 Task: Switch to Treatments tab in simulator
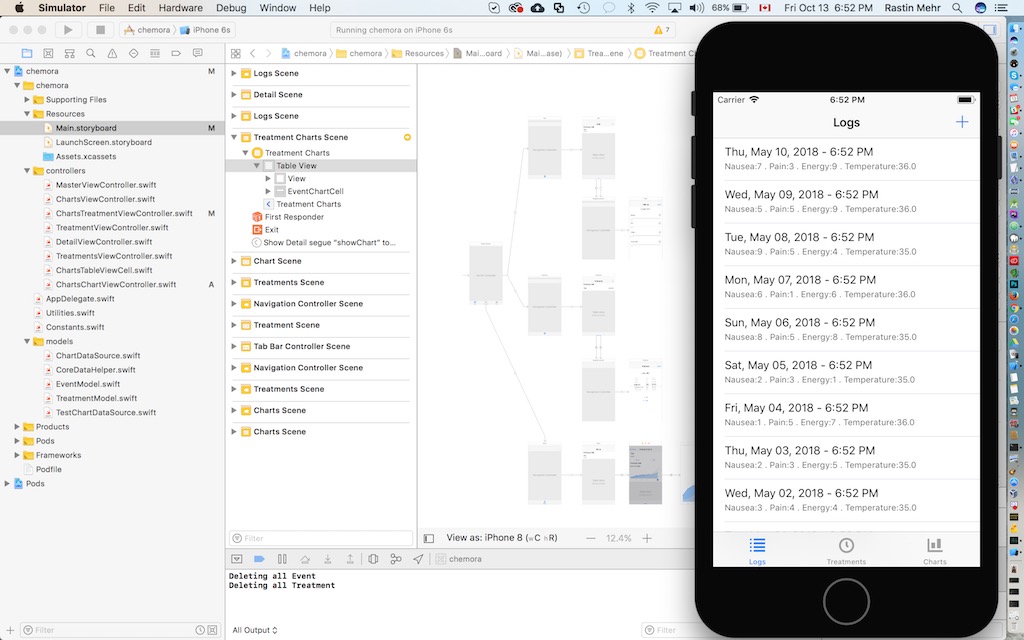tap(846, 551)
